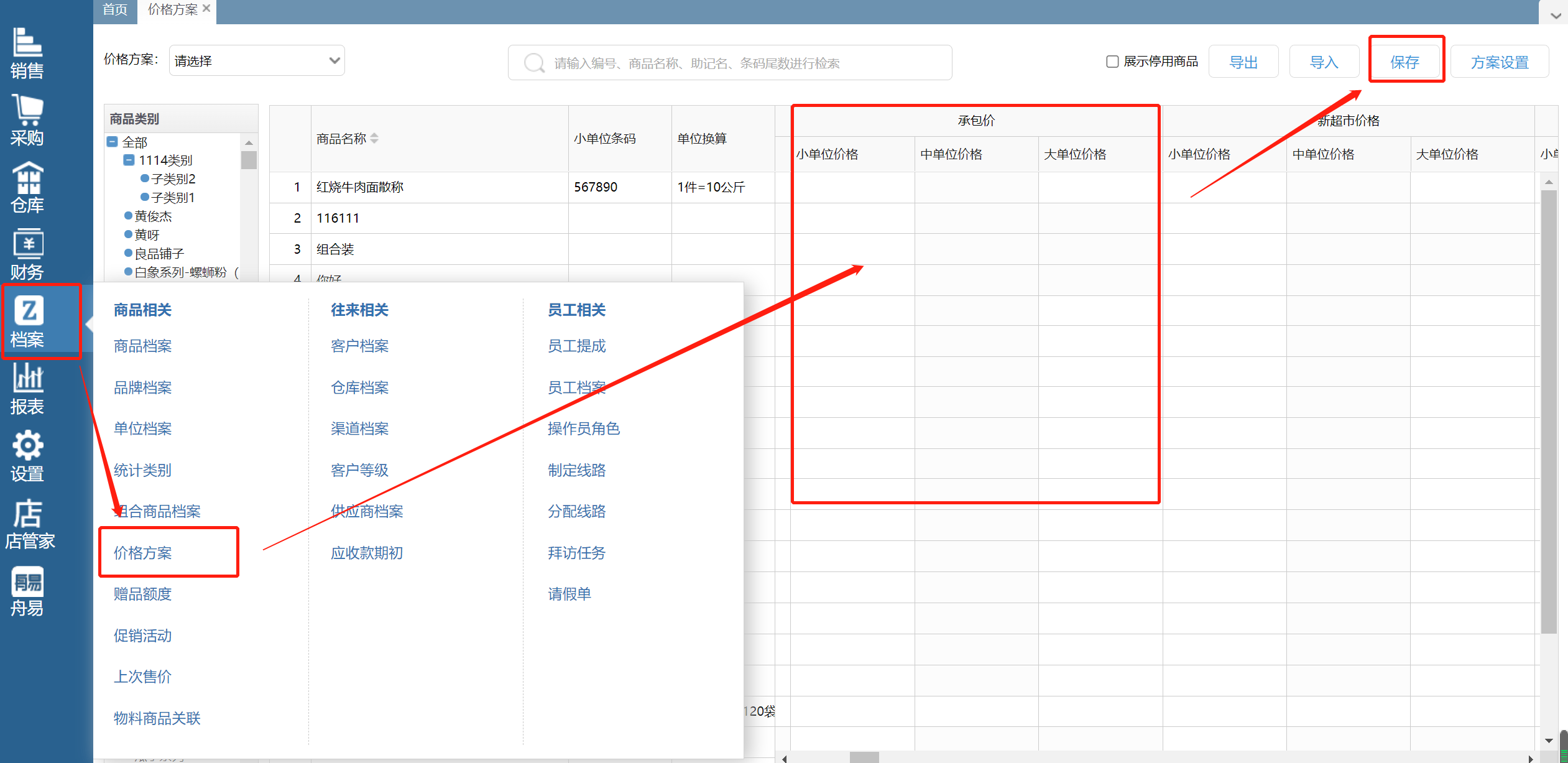
Task: Open tab list chevron at top right
Action: click(x=1556, y=16)
